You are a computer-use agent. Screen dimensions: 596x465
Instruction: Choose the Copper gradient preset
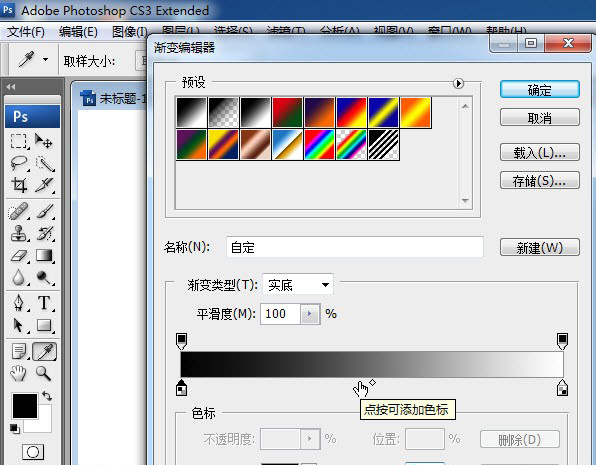(255, 144)
